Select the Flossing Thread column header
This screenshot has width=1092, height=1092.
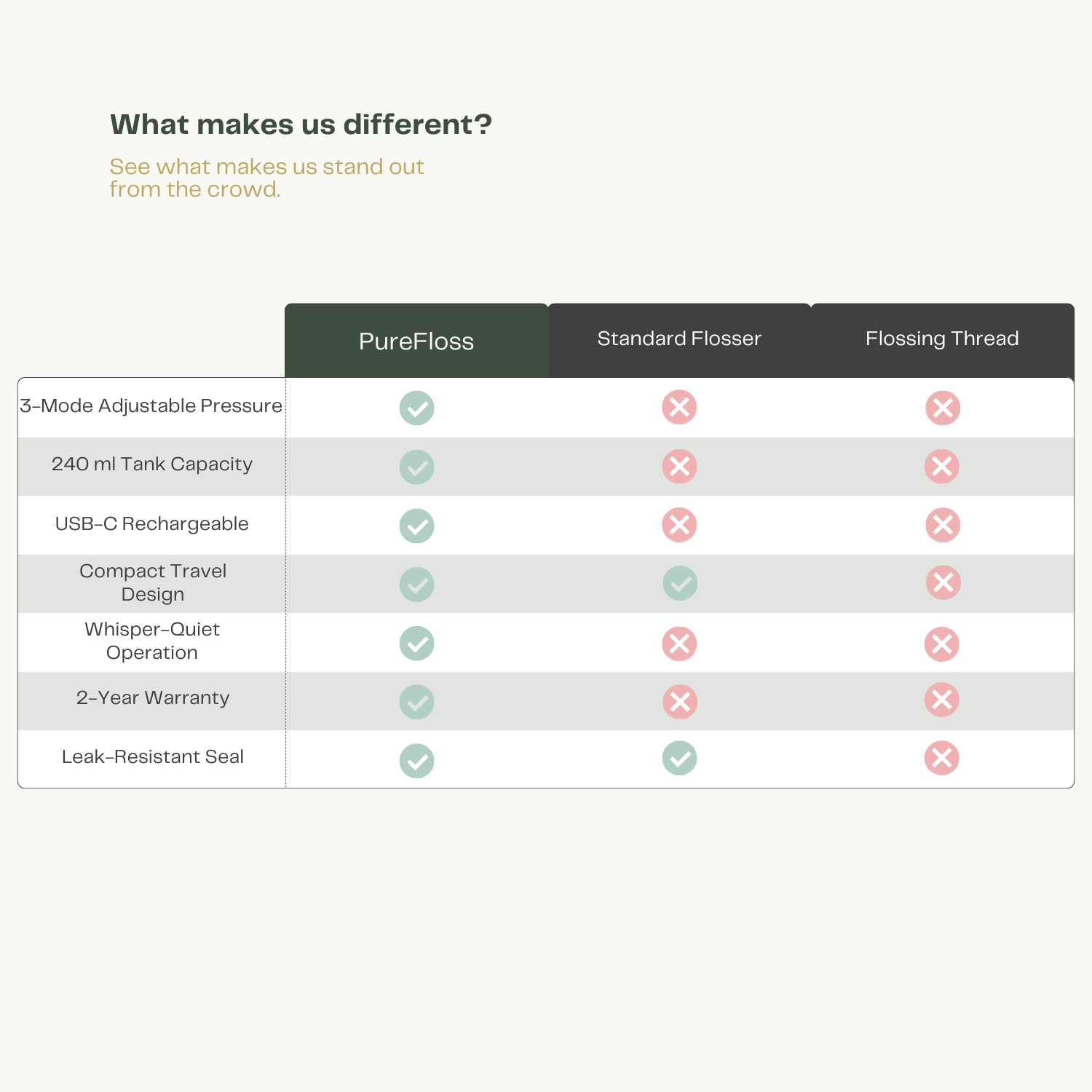942,339
